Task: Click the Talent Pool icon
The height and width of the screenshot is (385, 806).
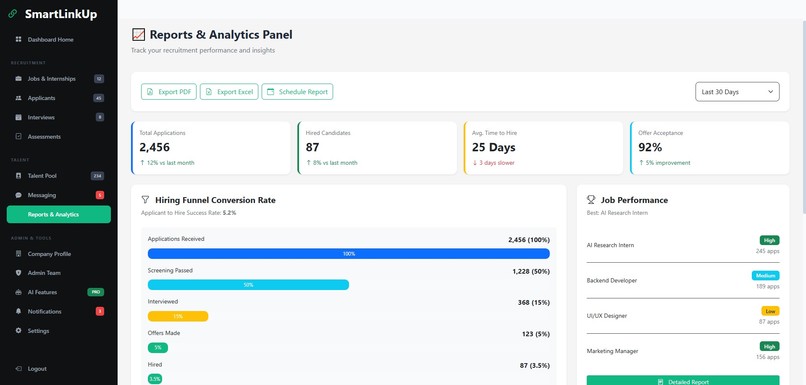Action: [19, 176]
